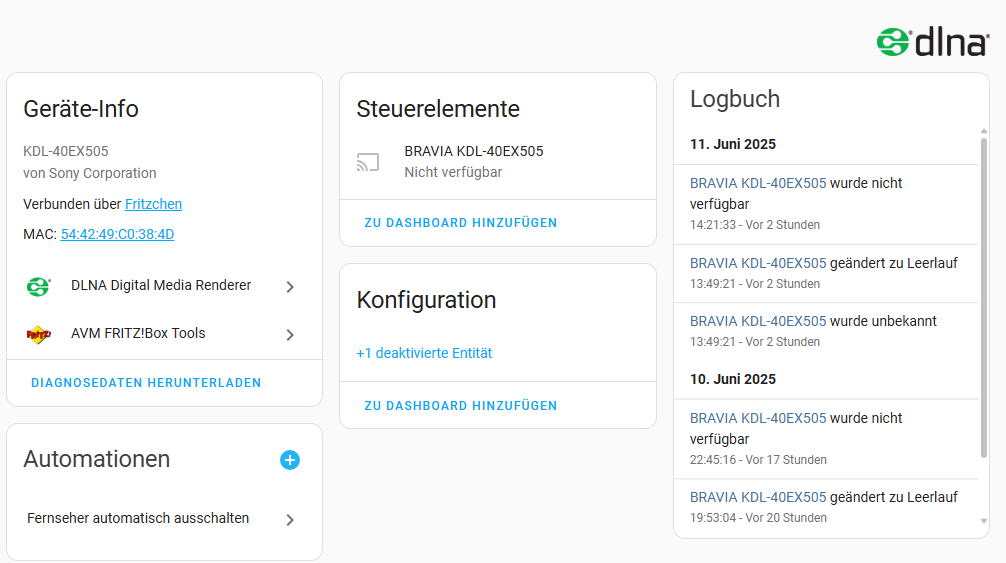The width and height of the screenshot is (1006, 563).
Task: Click the DLNA Digital Media Renderer icon
Action: pyautogui.click(x=38, y=286)
